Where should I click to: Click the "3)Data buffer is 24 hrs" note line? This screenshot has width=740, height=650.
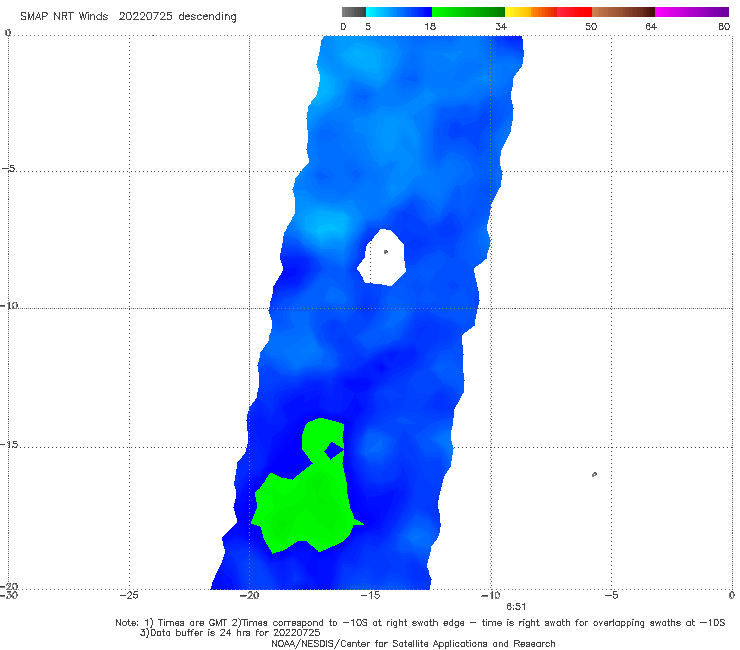click(x=230, y=633)
